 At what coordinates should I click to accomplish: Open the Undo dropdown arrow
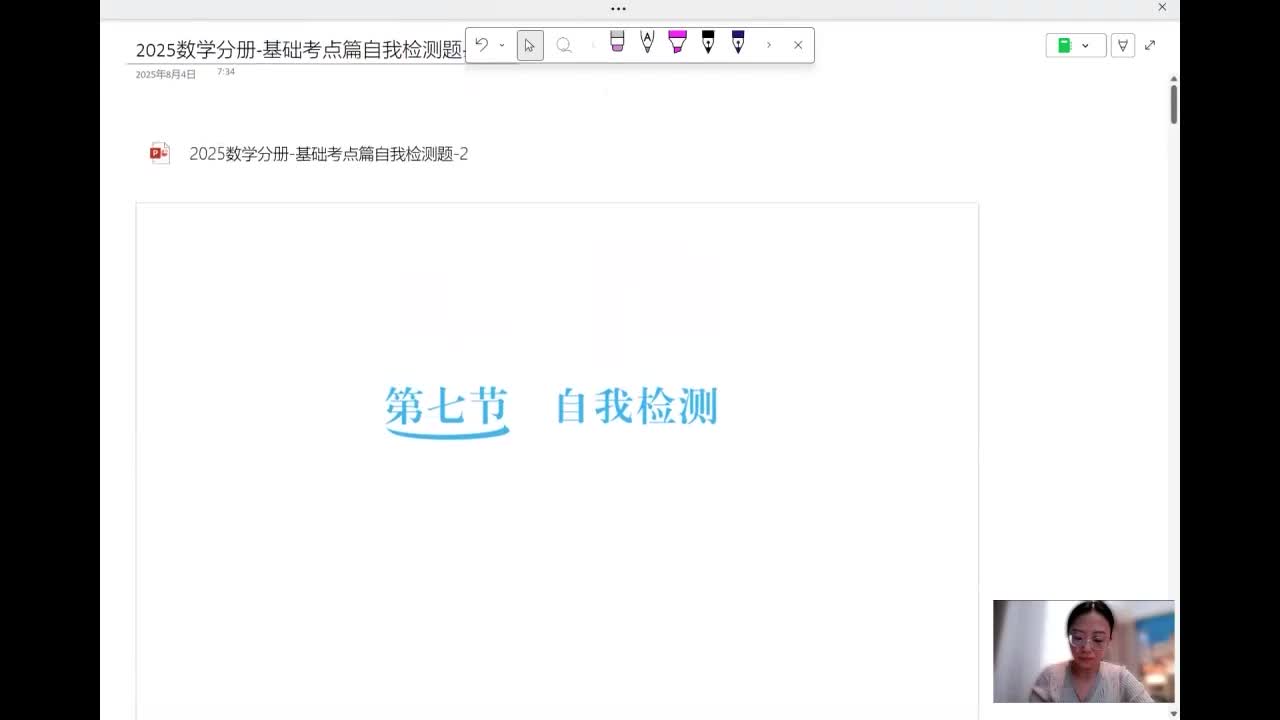[x=502, y=45]
